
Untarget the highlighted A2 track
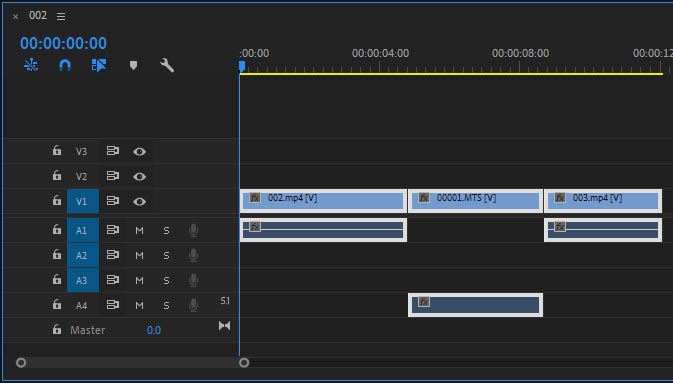click(x=83, y=255)
